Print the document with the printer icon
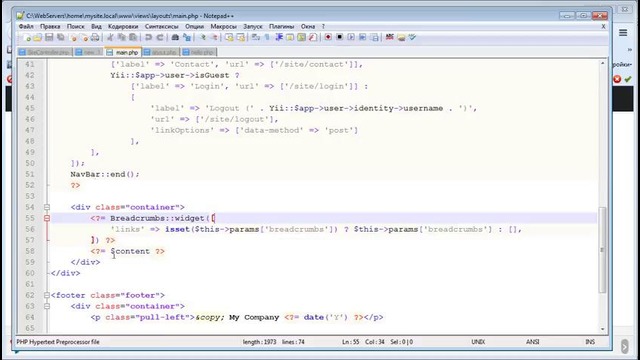Screen dimensions: 640x360 pos(95,38)
